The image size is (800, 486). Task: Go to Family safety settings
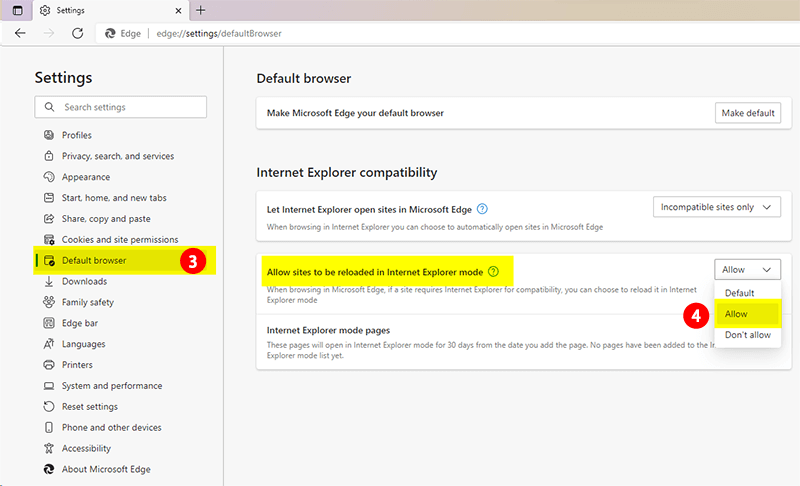88,302
